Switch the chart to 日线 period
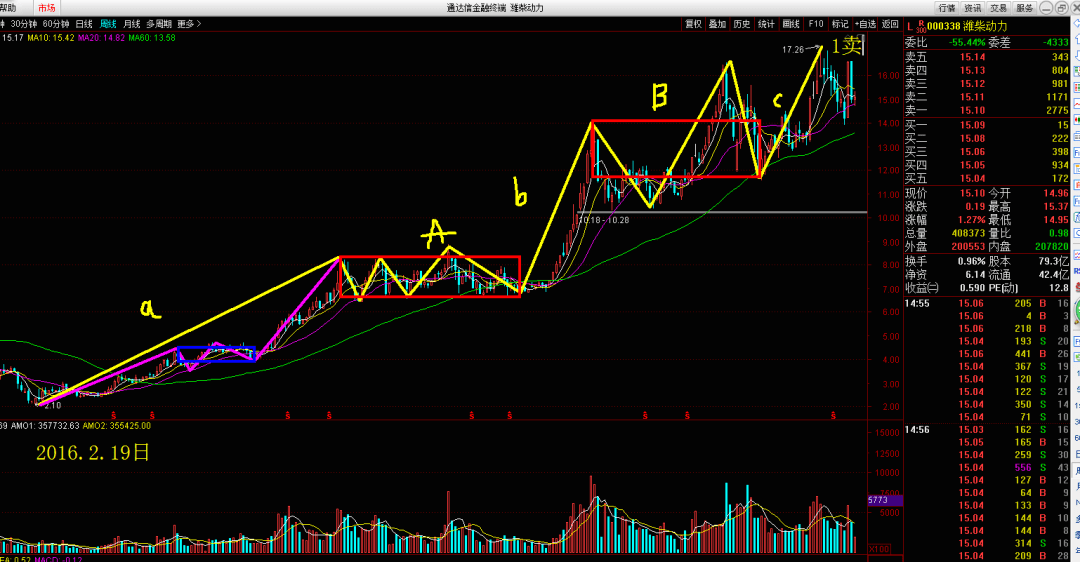This screenshot has width=1080, height=562. [x=83, y=23]
